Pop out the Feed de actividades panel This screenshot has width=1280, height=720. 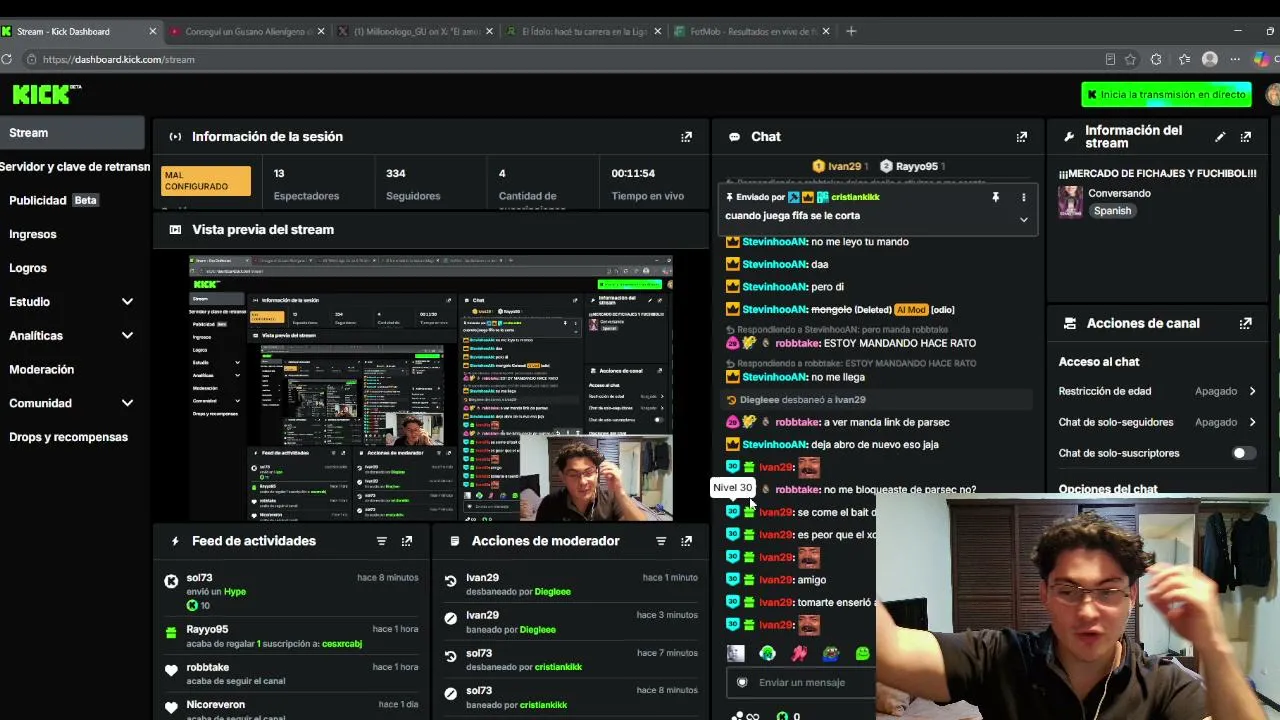[406, 541]
